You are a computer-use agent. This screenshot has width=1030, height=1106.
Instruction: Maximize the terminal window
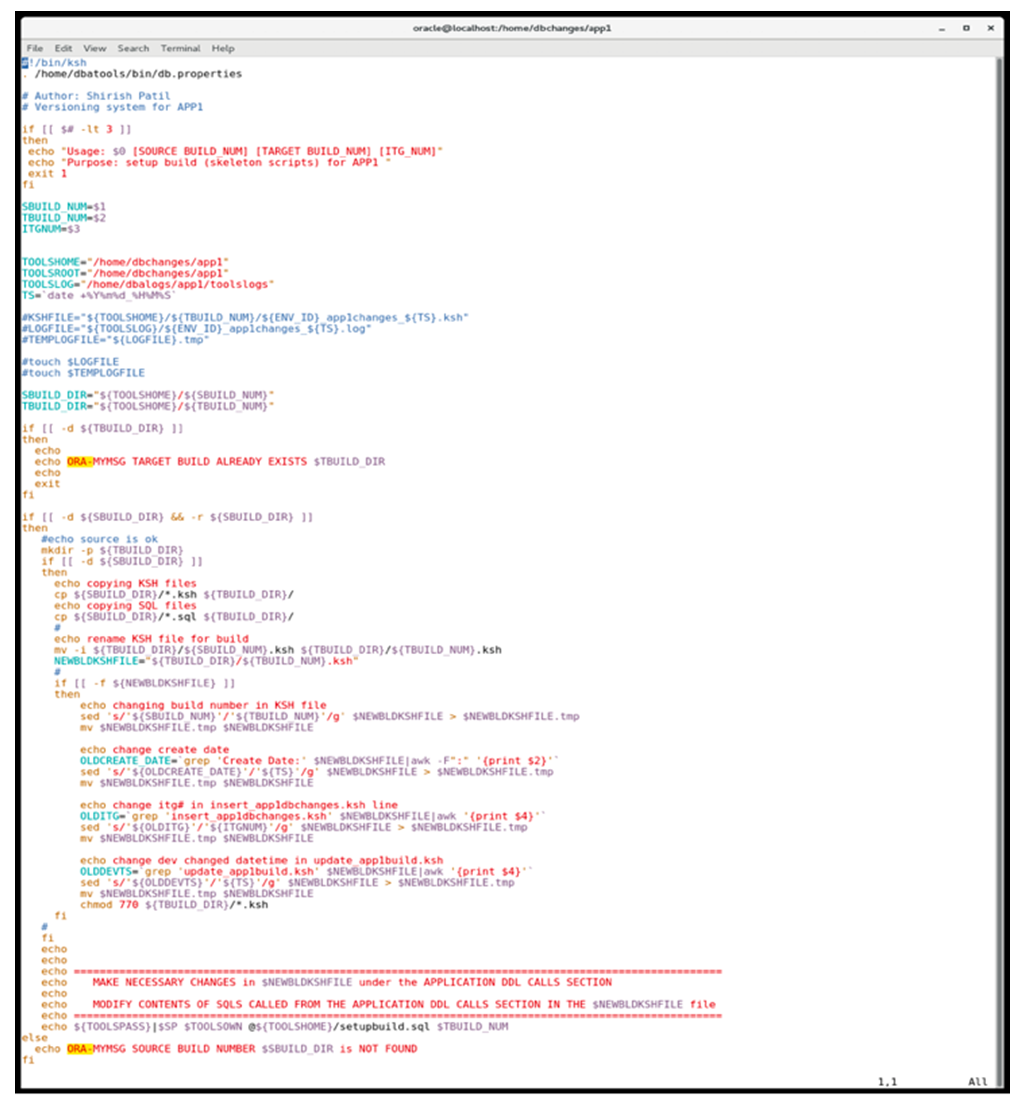[966, 28]
